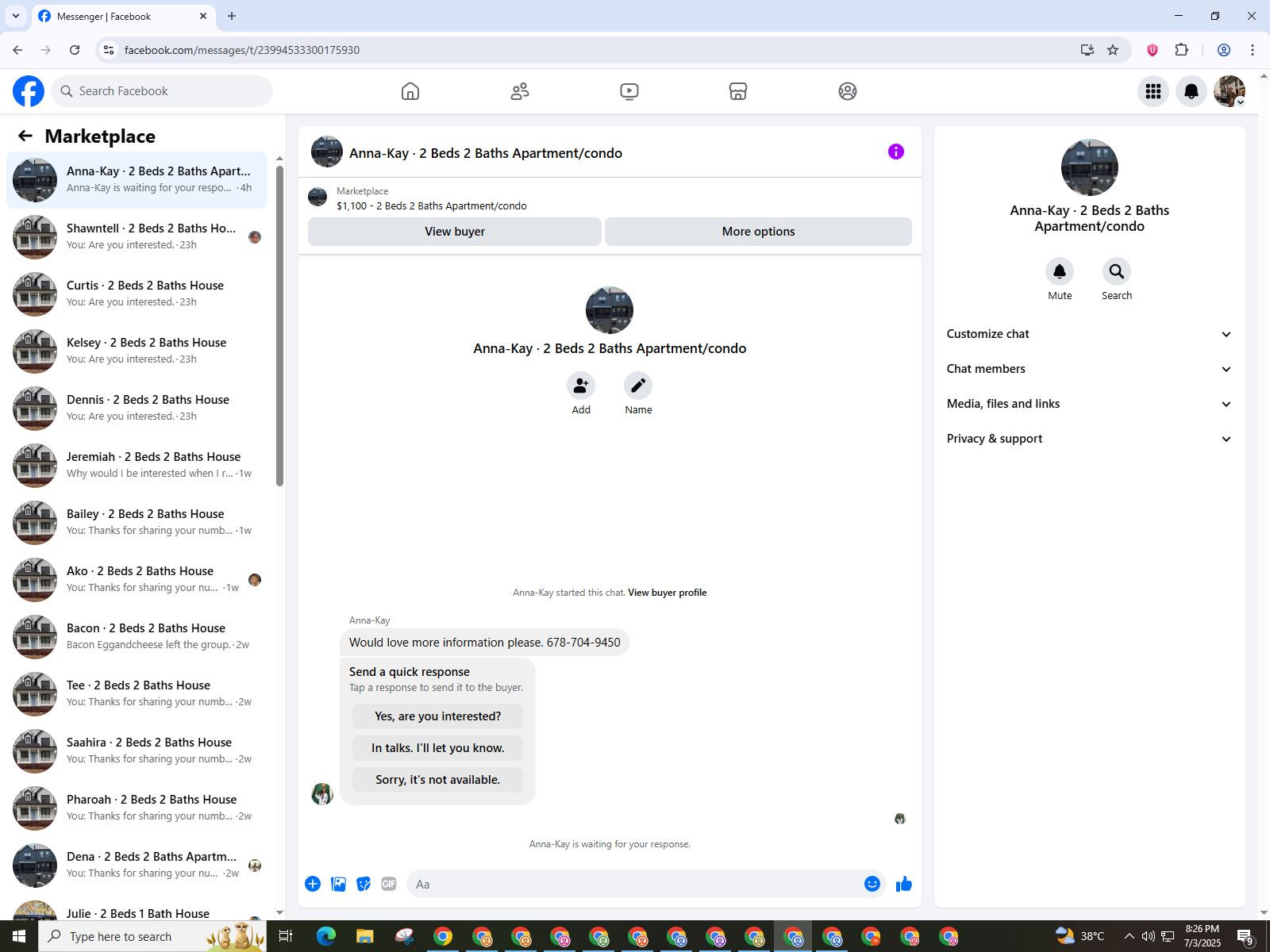Click Search Facebook field
1270x952 pixels.
pyautogui.click(x=163, y=91)
